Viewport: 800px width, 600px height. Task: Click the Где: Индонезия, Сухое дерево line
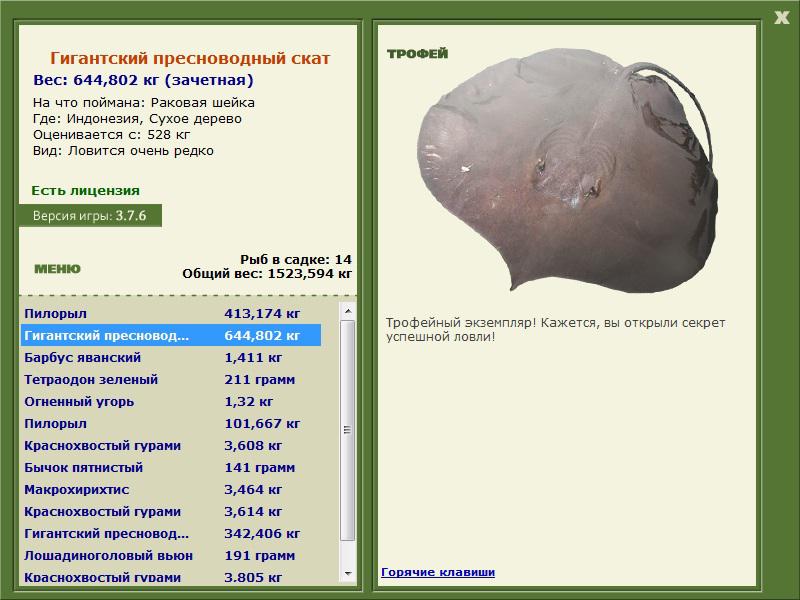pos(137,119)
